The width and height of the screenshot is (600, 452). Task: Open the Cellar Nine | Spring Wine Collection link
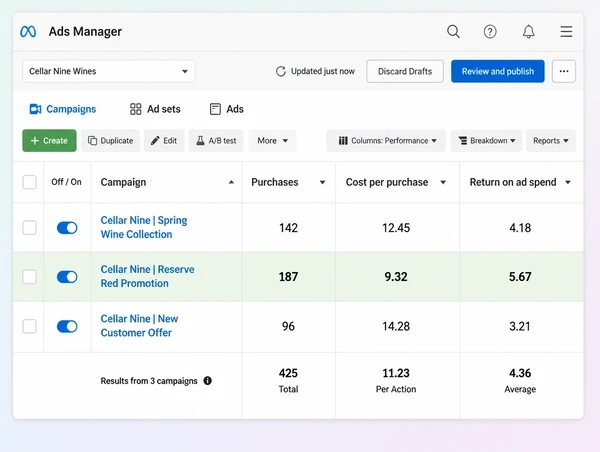[144, 227]
